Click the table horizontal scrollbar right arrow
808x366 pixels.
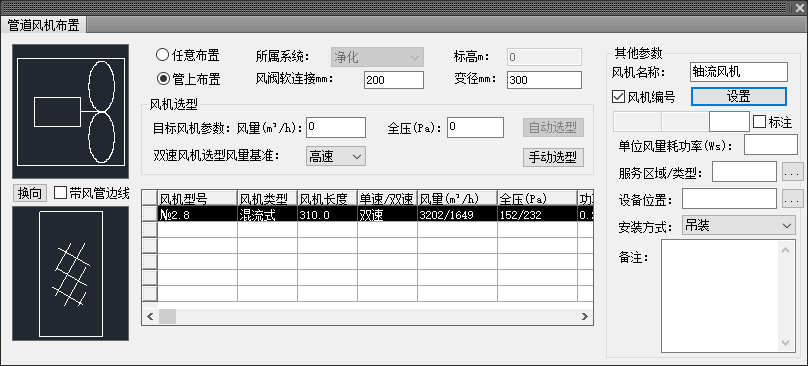[x=585, y=317]
